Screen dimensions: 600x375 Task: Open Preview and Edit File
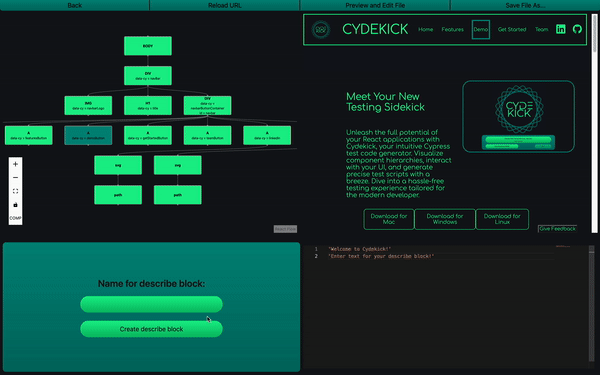pos(375,5)
